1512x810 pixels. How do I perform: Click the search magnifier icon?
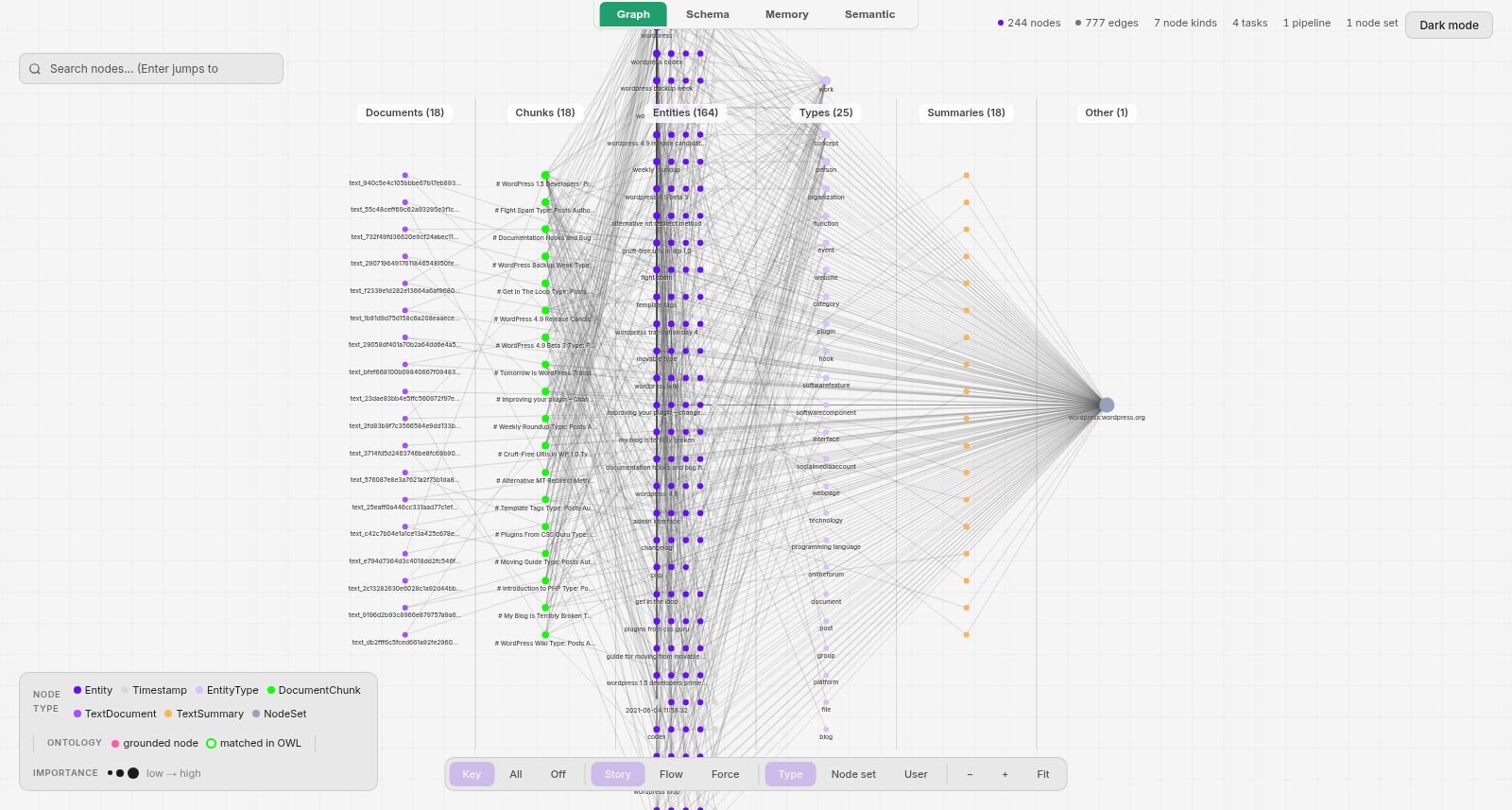[35, 69]
